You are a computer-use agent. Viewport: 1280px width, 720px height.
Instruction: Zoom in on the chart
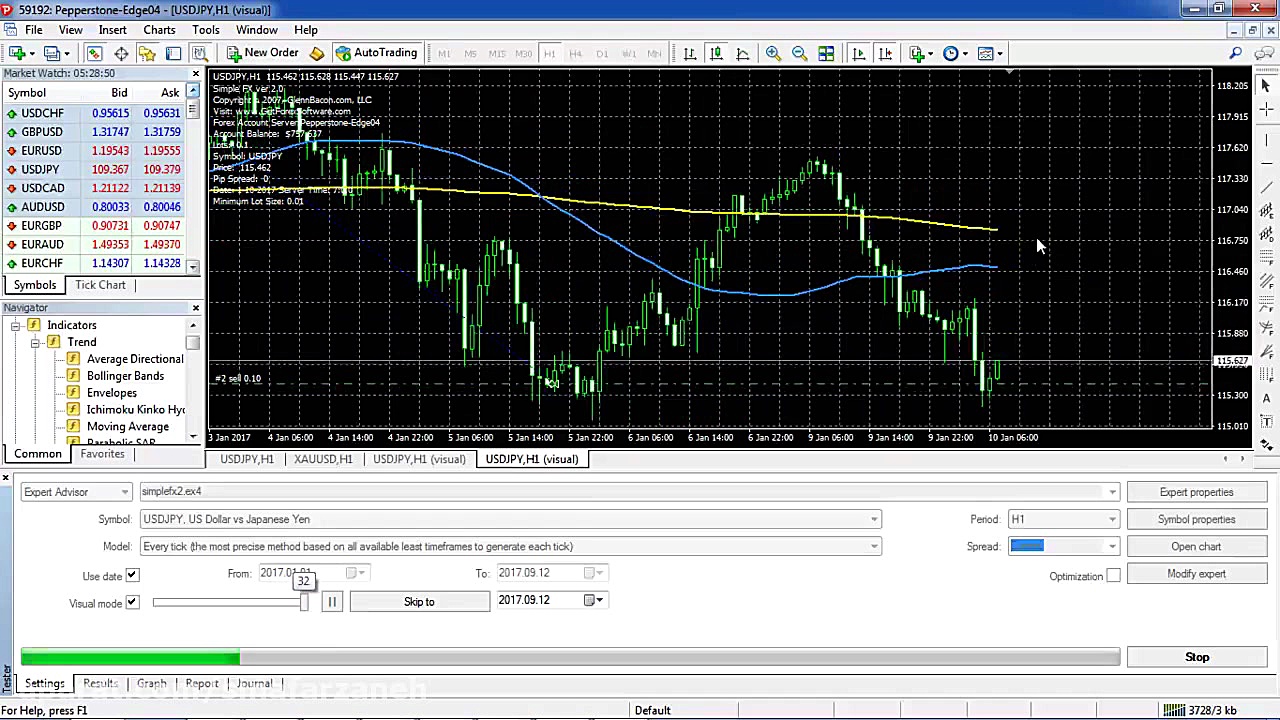pos(773,53)
